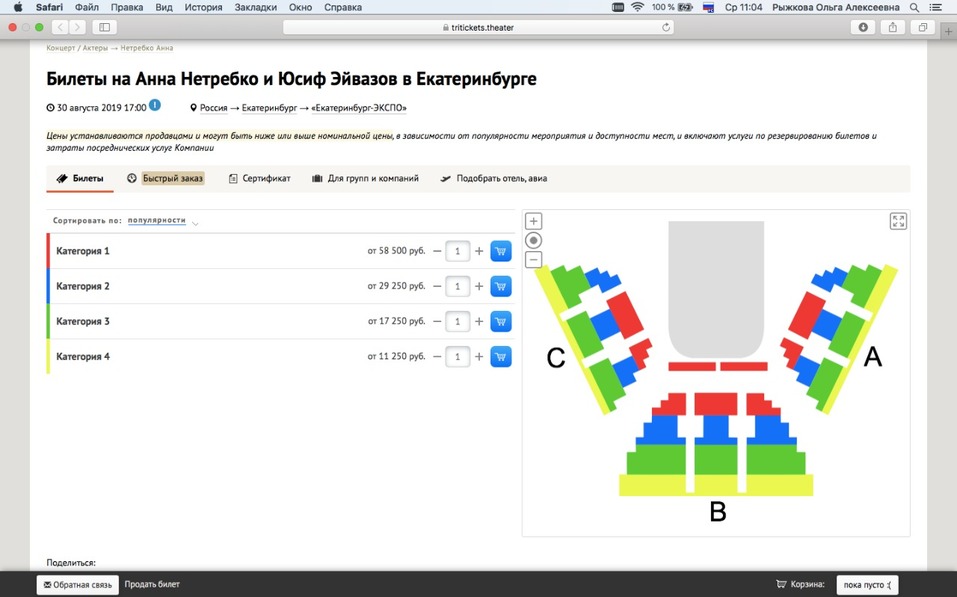Click quantity field for Категория 1
This screenshot has height=597, width=957.
(x=457, y=252)
